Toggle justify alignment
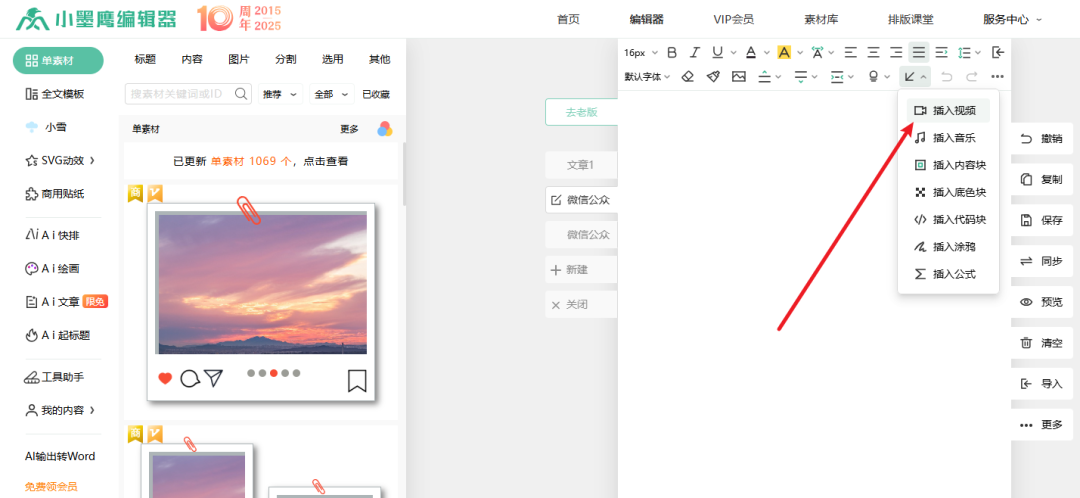1080x498 pixels. click(x=919, y=52)
